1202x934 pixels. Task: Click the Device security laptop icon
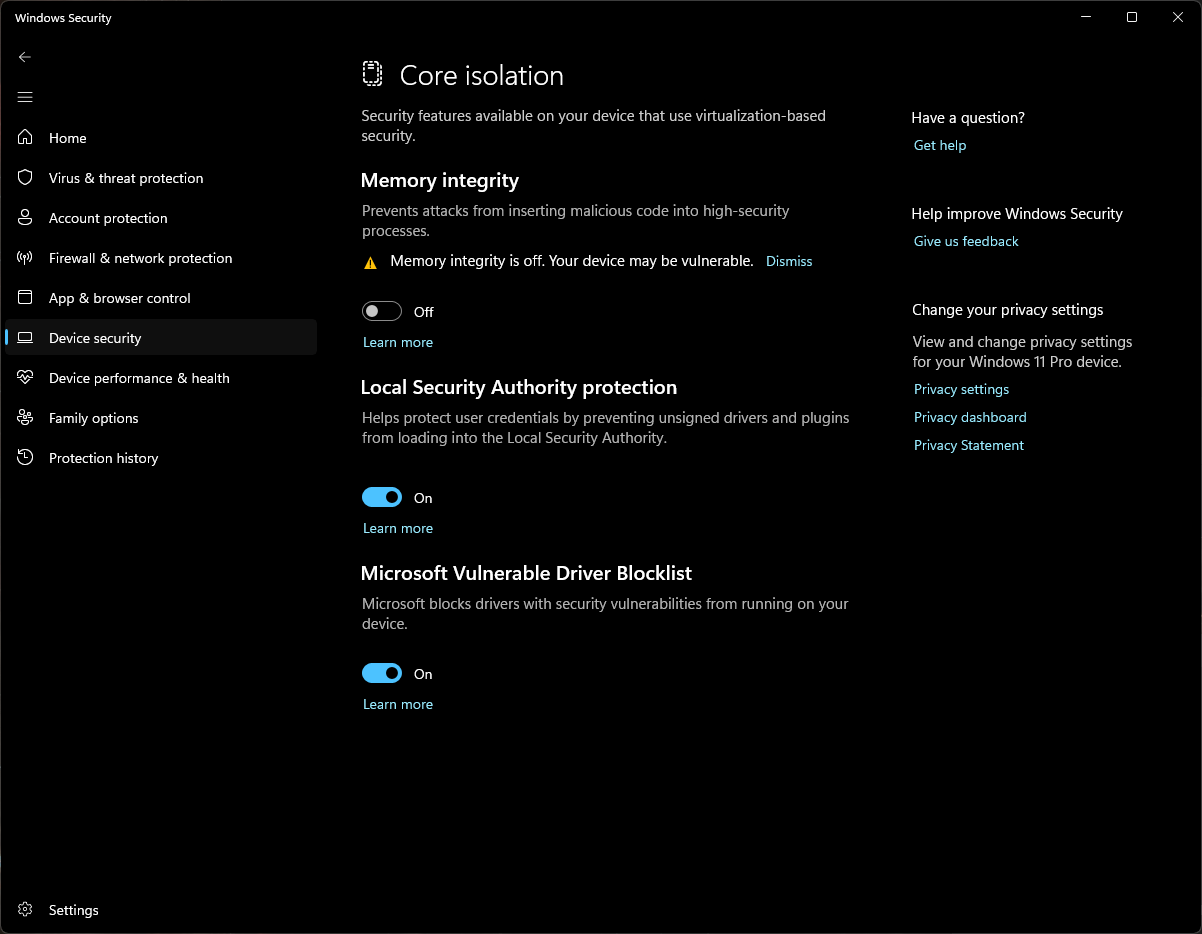(26, 338)
